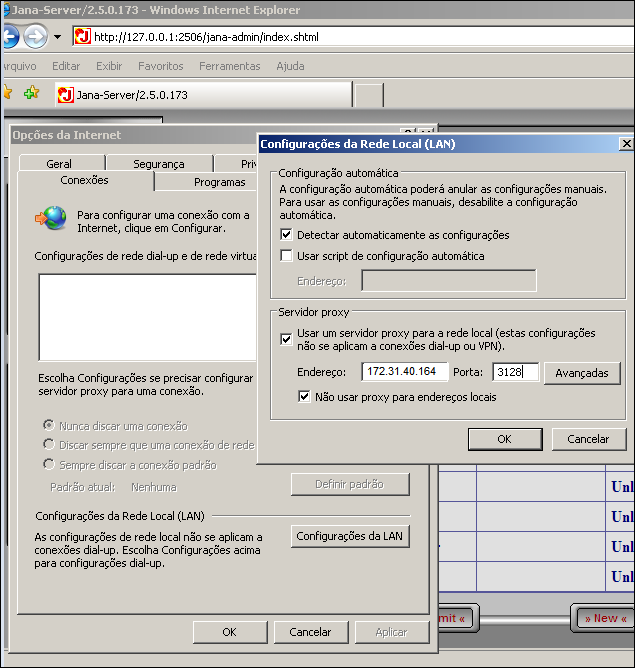The image size is (635, 668).
Task: Click the Configurações da LAN button
Action: [350, 536]
